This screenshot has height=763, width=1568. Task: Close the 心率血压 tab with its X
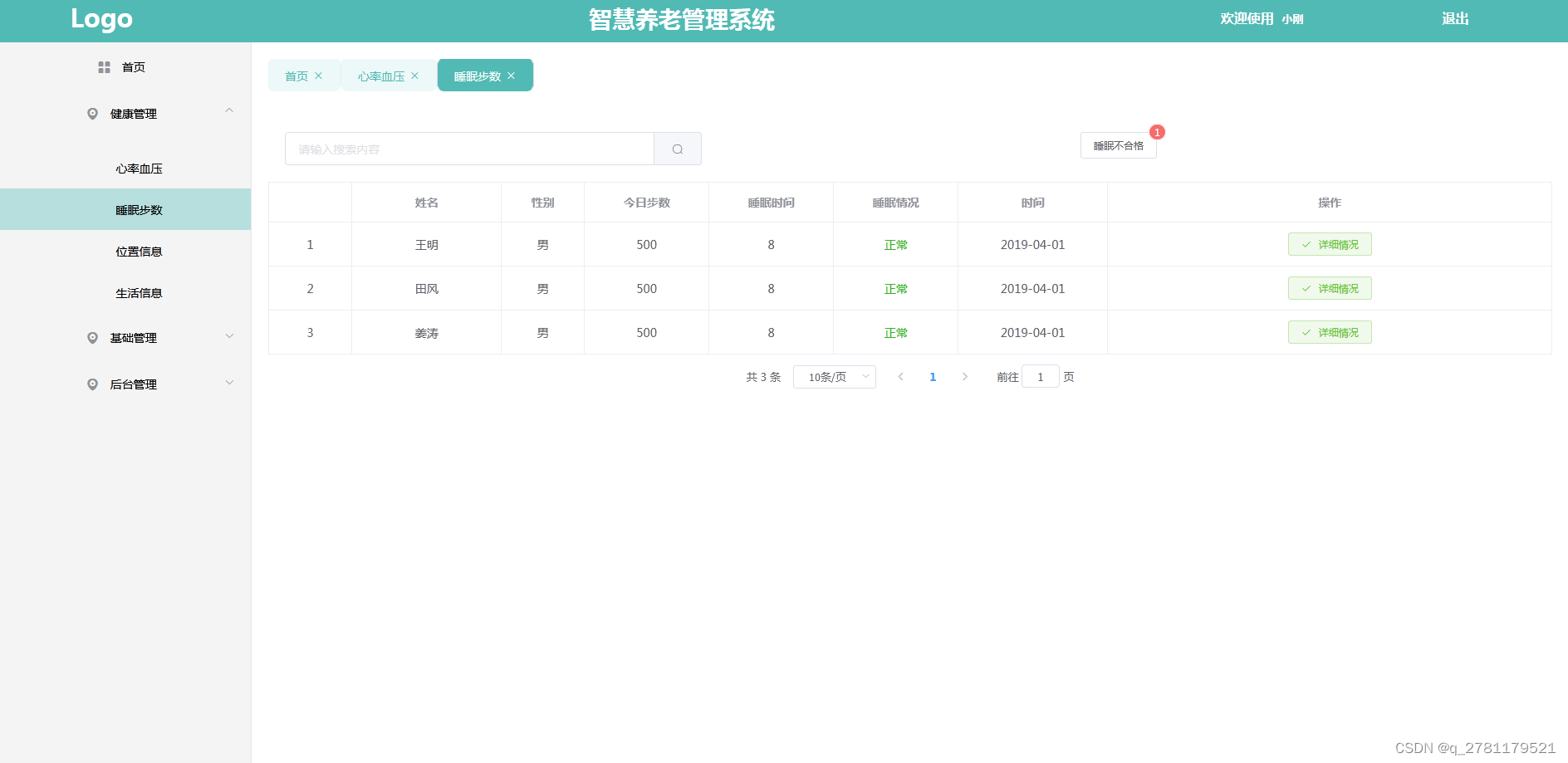(x=414, y=76)
